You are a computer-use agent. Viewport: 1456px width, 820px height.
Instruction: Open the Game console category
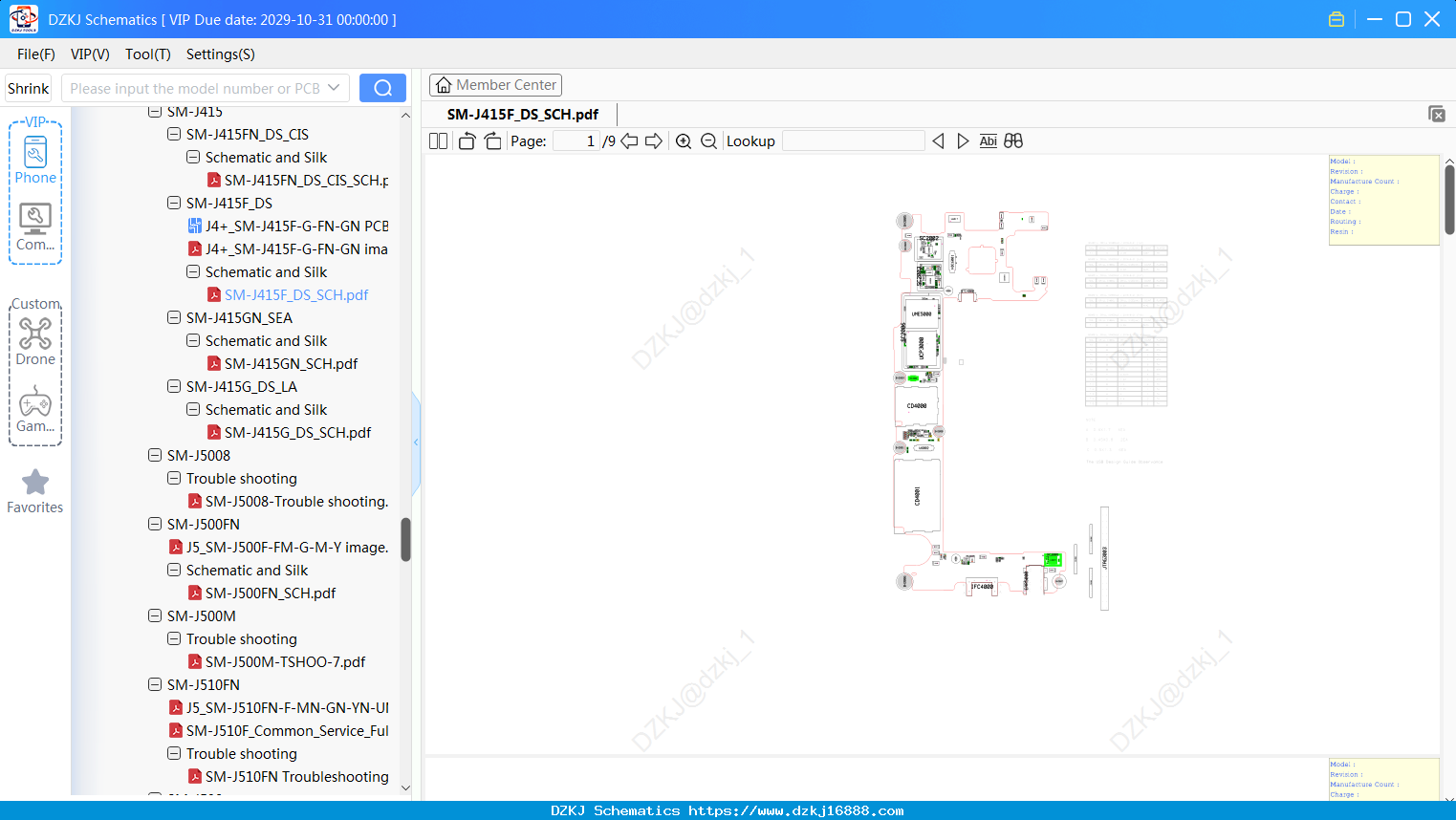(35, 409)
